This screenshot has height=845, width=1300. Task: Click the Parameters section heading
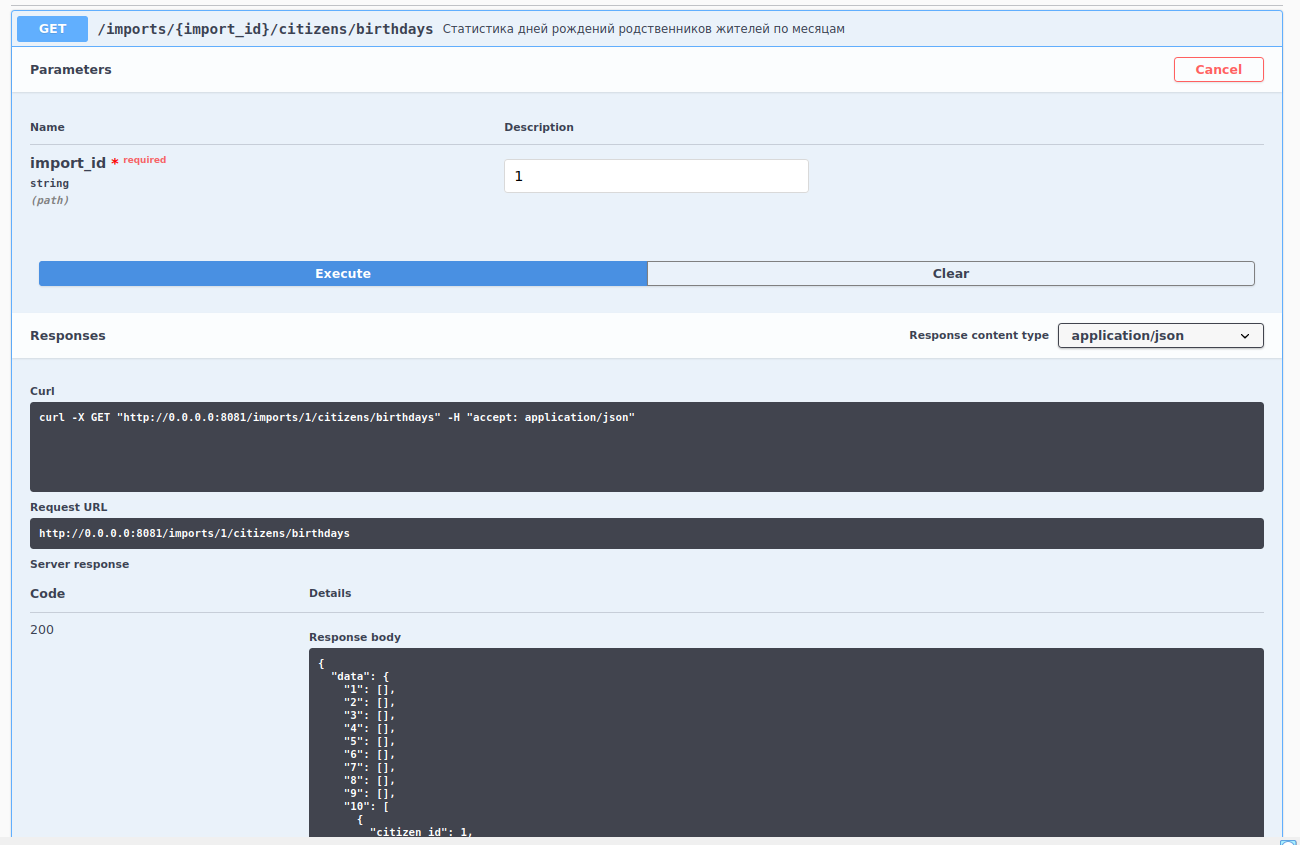pos(71,70)
